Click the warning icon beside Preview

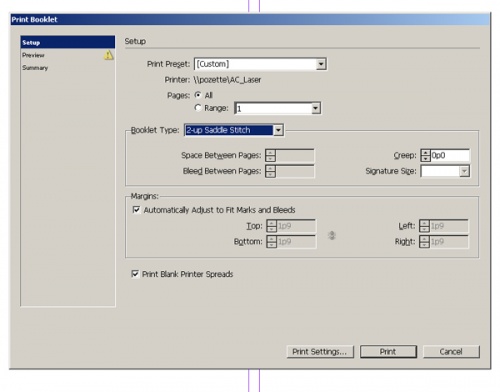[x=109, y=55]
